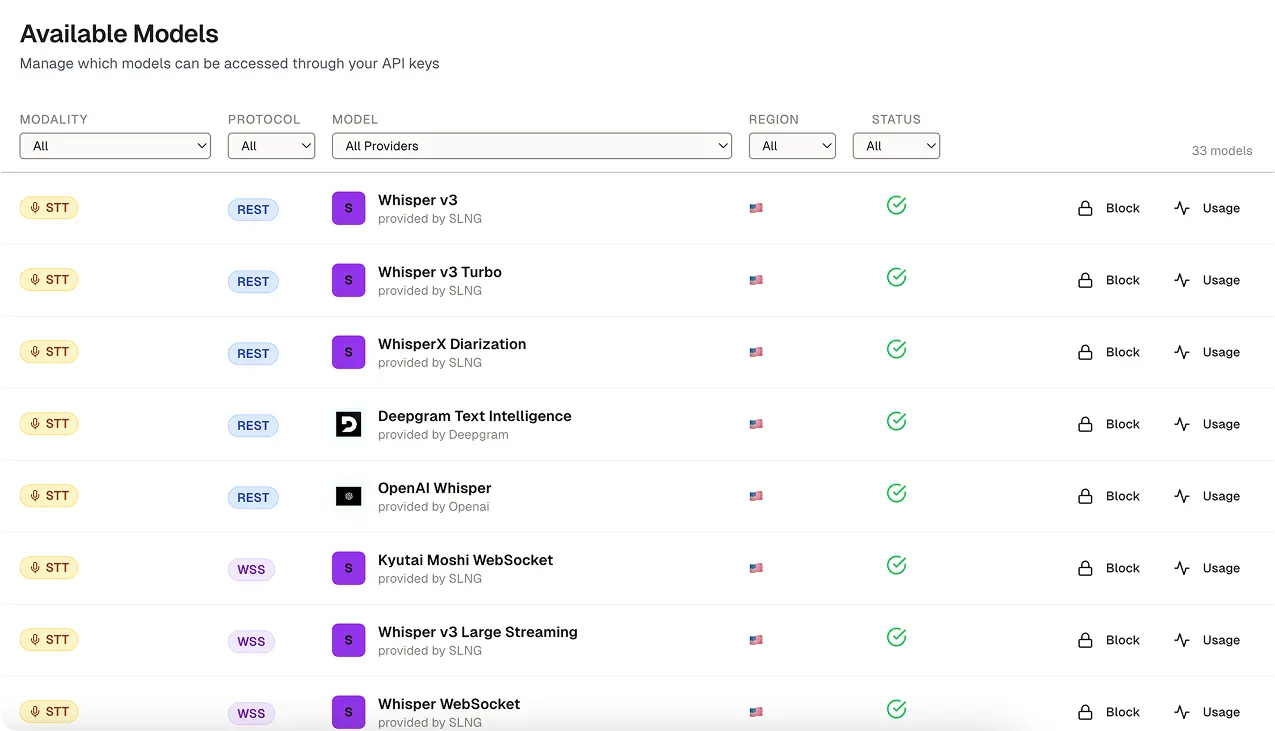Select the Deepgram Text Intelligence model name
This screenshot has width=1275, height=731.
tap(475, 416)
